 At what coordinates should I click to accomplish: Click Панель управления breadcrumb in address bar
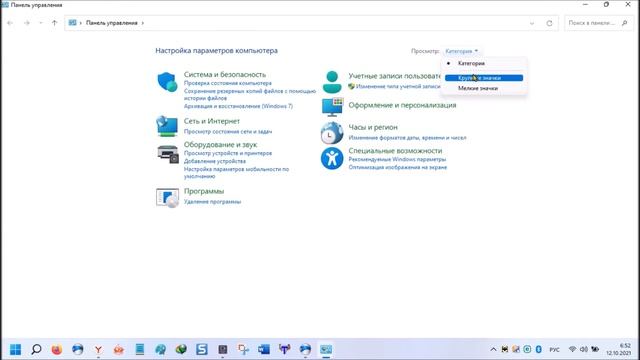[111, 23]
